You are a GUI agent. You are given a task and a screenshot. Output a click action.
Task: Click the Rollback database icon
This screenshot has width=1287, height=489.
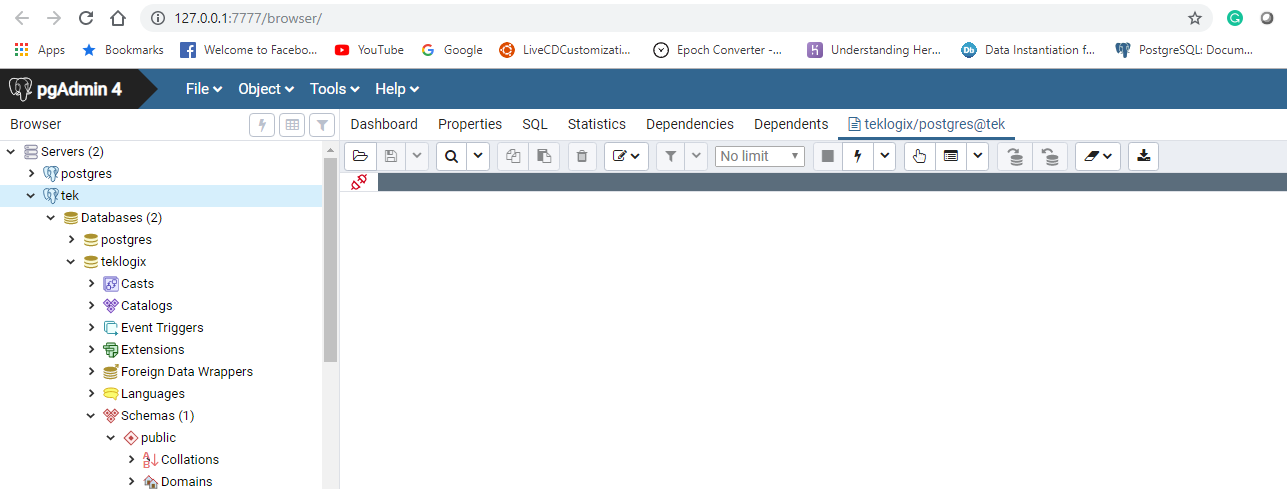click(1049, 156)
